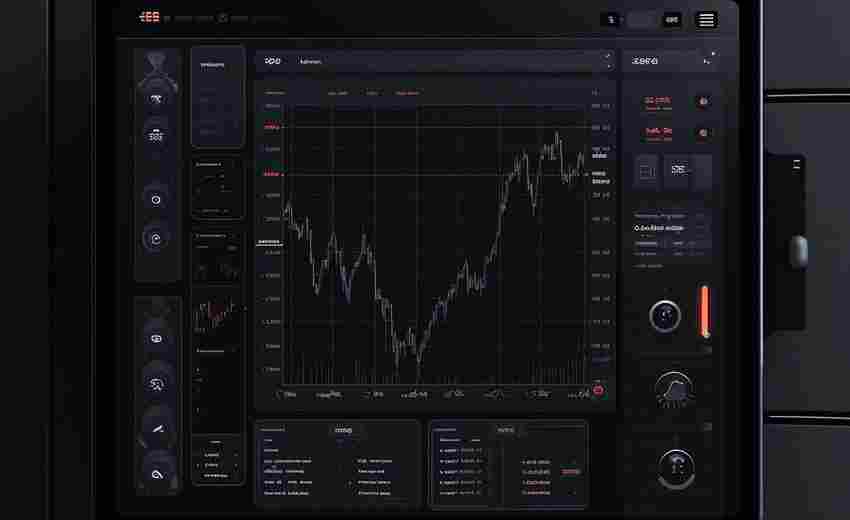Toggle the large round knob beside the orange bar

point(665,316)
